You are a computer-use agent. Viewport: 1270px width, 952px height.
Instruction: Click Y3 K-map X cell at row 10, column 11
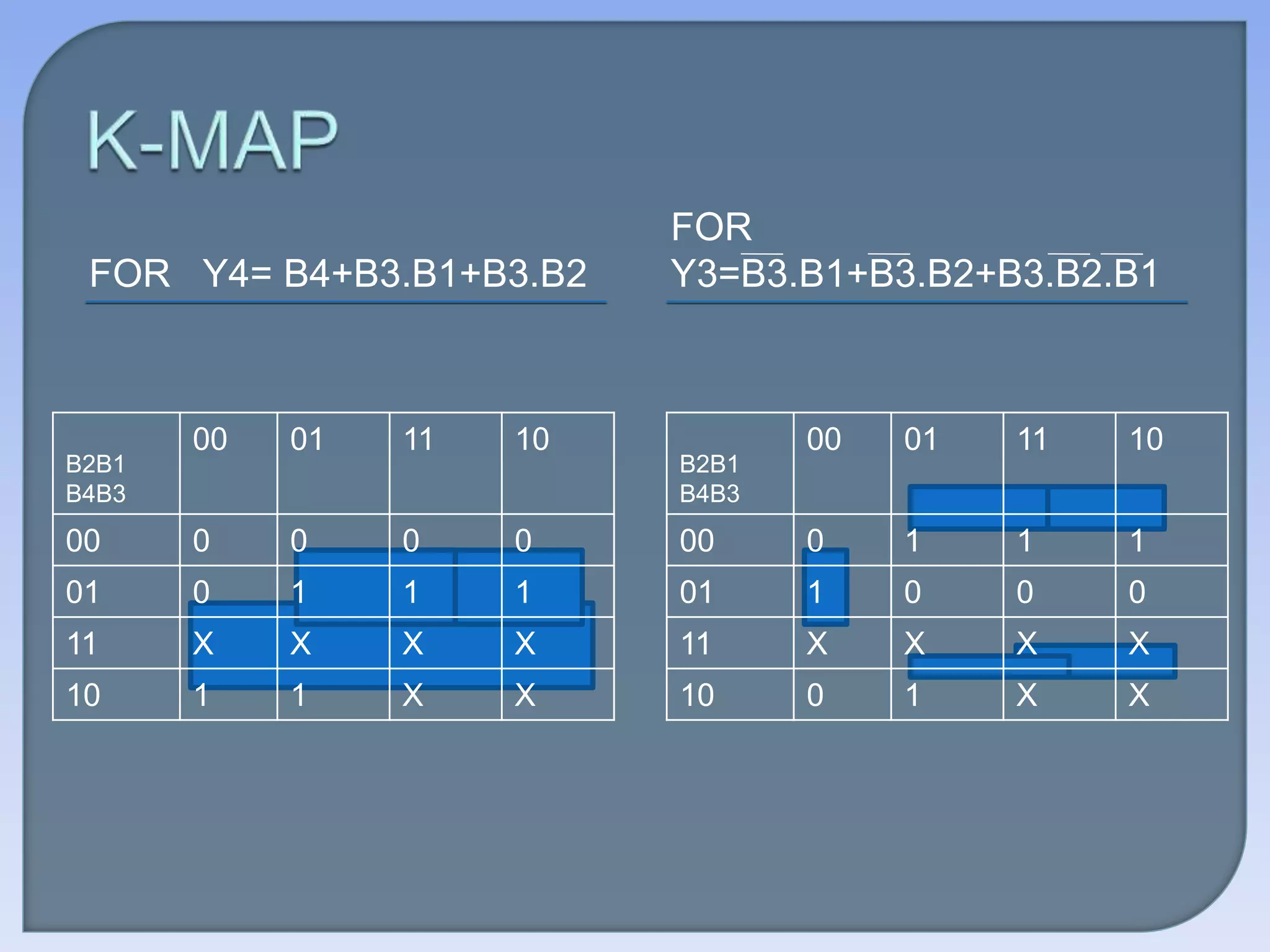pyautogui.click(x=1059, y=694)
